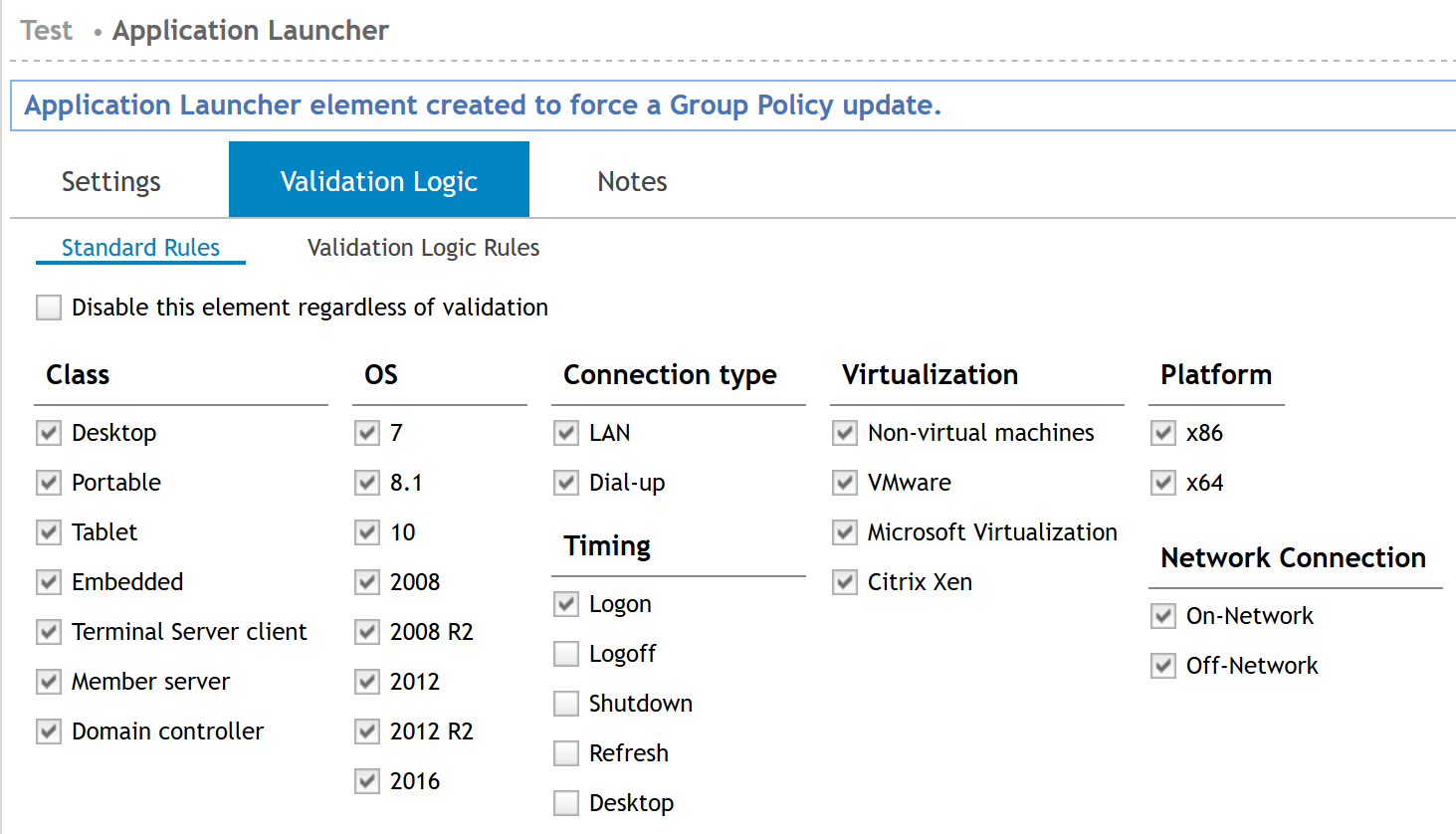
Task: Toggle the Domain controller class option
Action: click(49, 730)
